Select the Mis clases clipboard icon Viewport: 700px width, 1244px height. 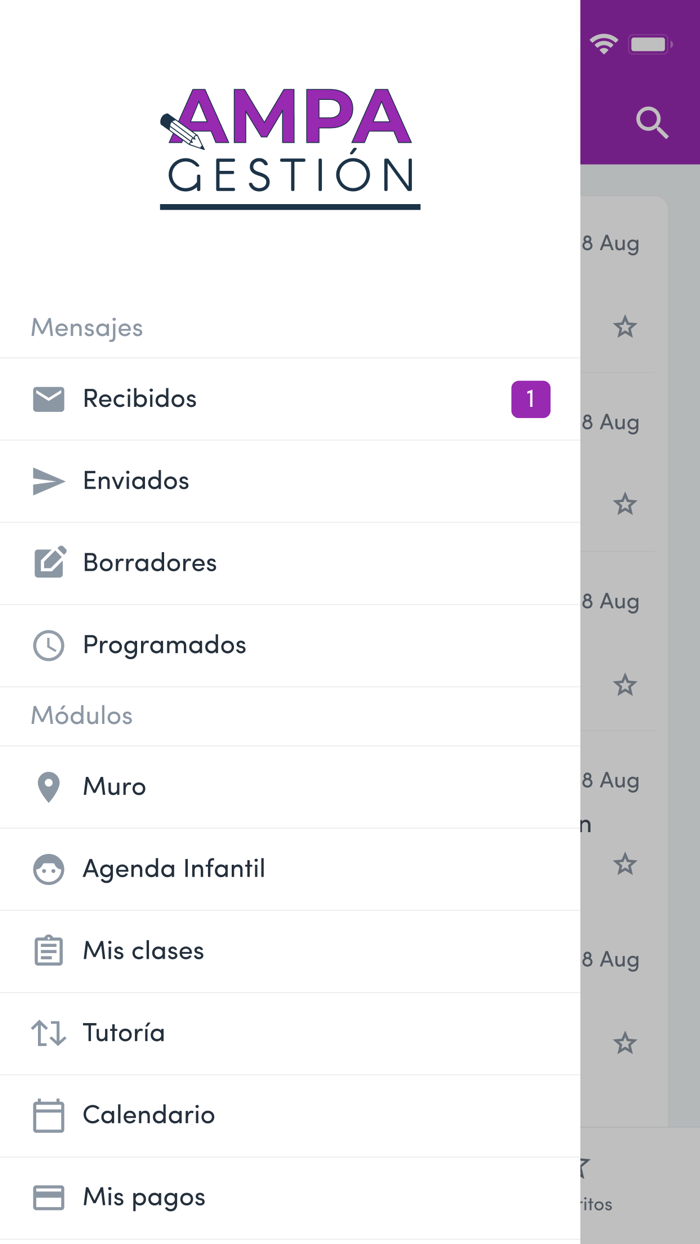point(48,951)
